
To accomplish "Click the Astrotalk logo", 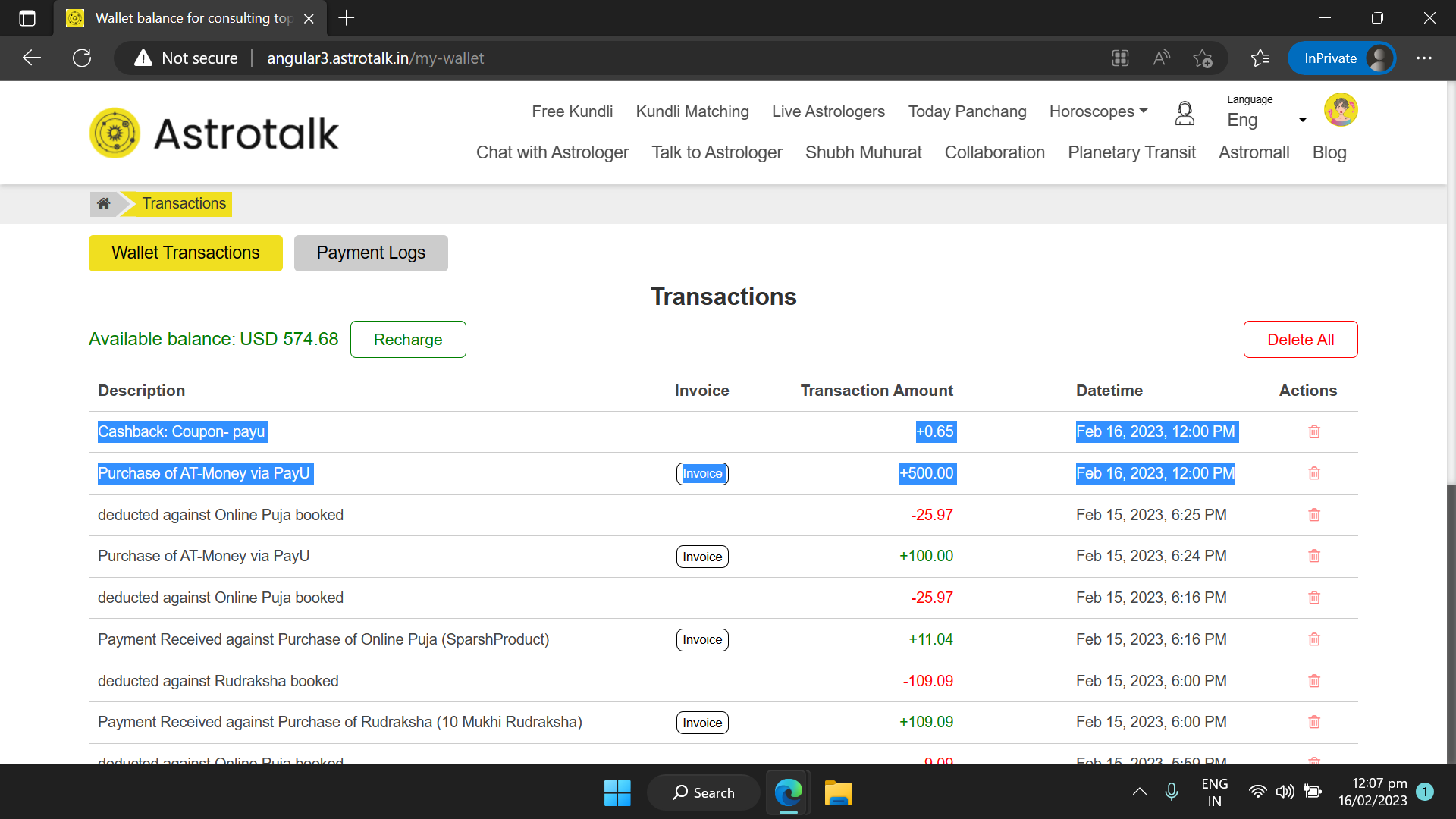I will pos(215,133).
